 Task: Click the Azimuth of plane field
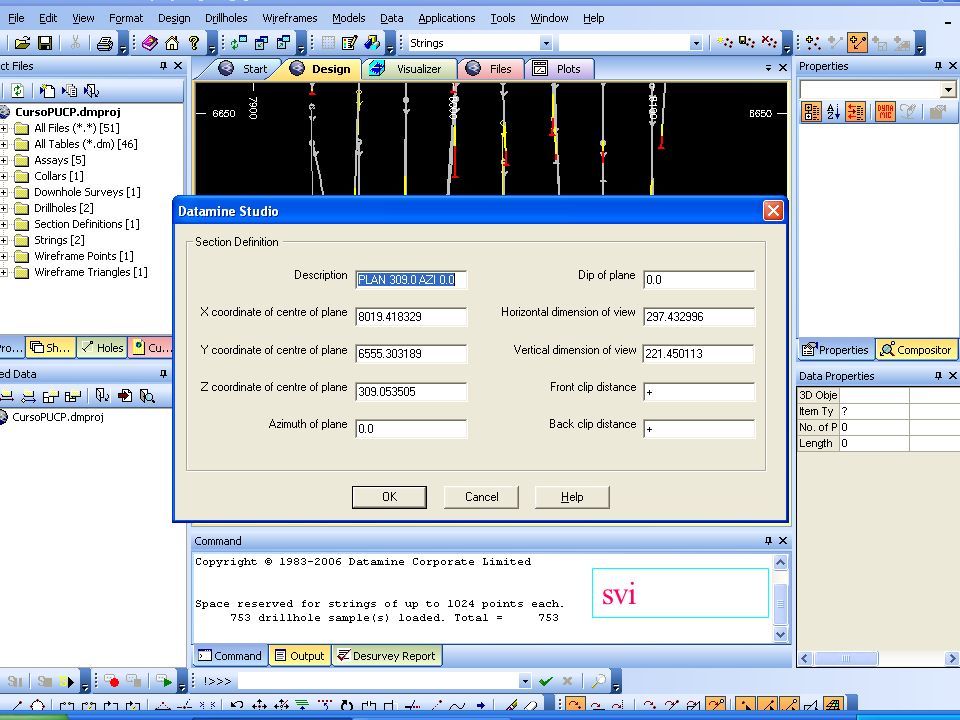[x=411, y=429]
